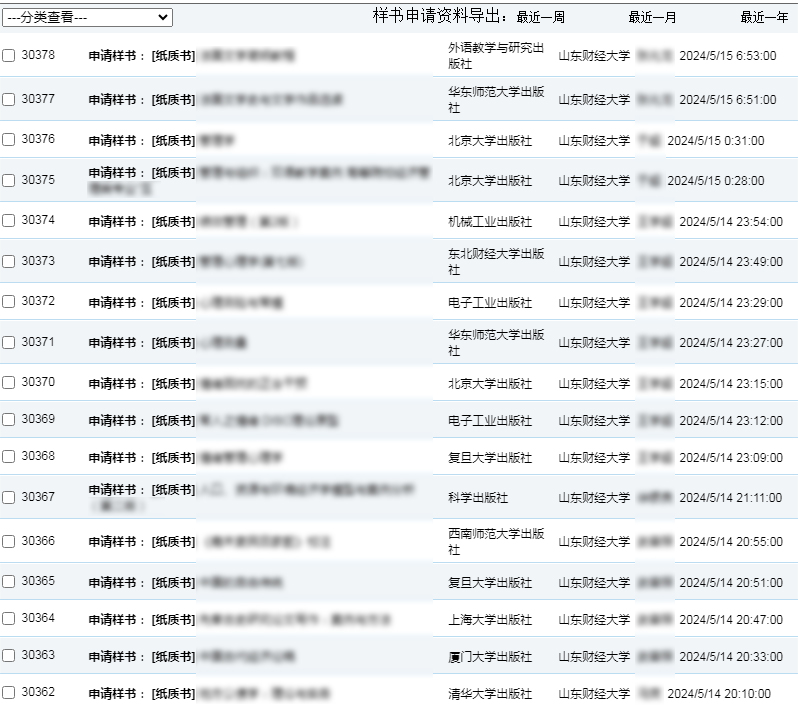Open the 分类查看 category dropdown
This screenshot has height=710, width=798.
(x=87, y=18)
